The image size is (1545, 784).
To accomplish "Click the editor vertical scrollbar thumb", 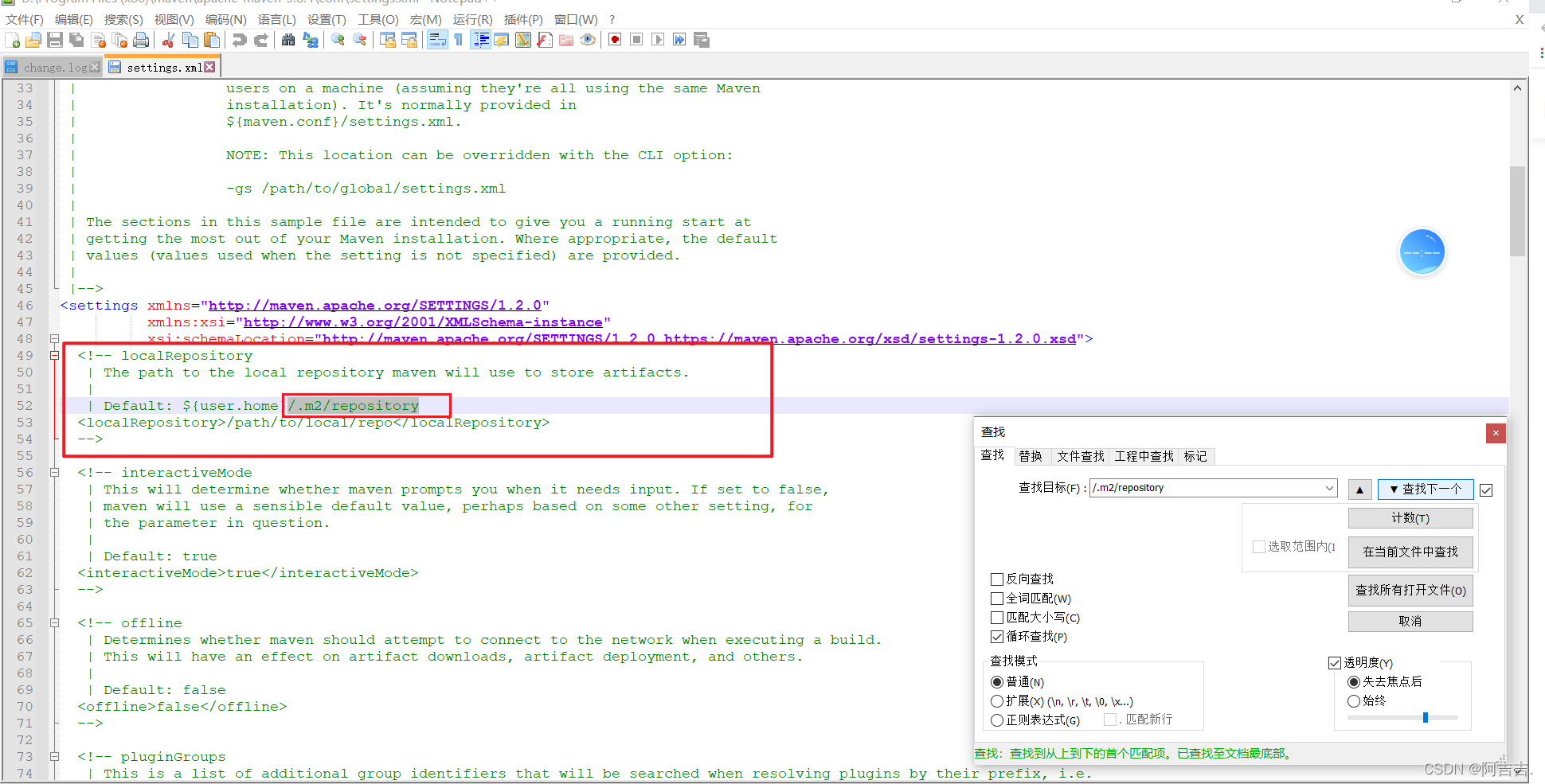I will pyautogui.click(x=1517, y=211).
